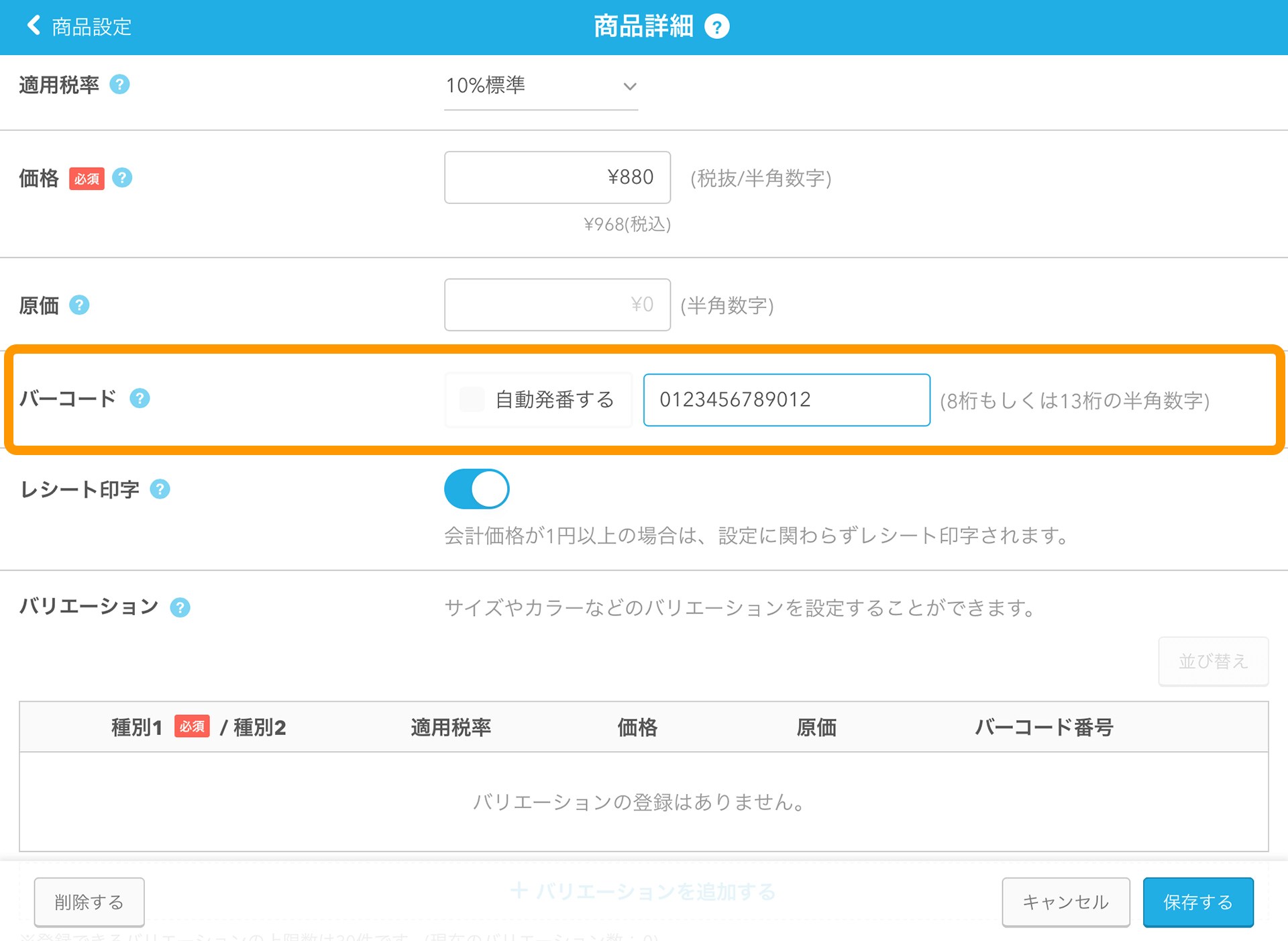Image resolution: width=1288 pixels, height=941 pixels.
Task: Click the tax rate dropdown chevron
Action: point(629,86)
